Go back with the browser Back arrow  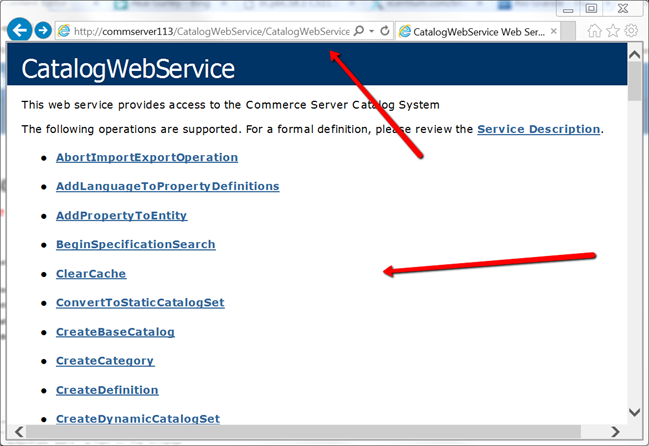click(19, 30)
